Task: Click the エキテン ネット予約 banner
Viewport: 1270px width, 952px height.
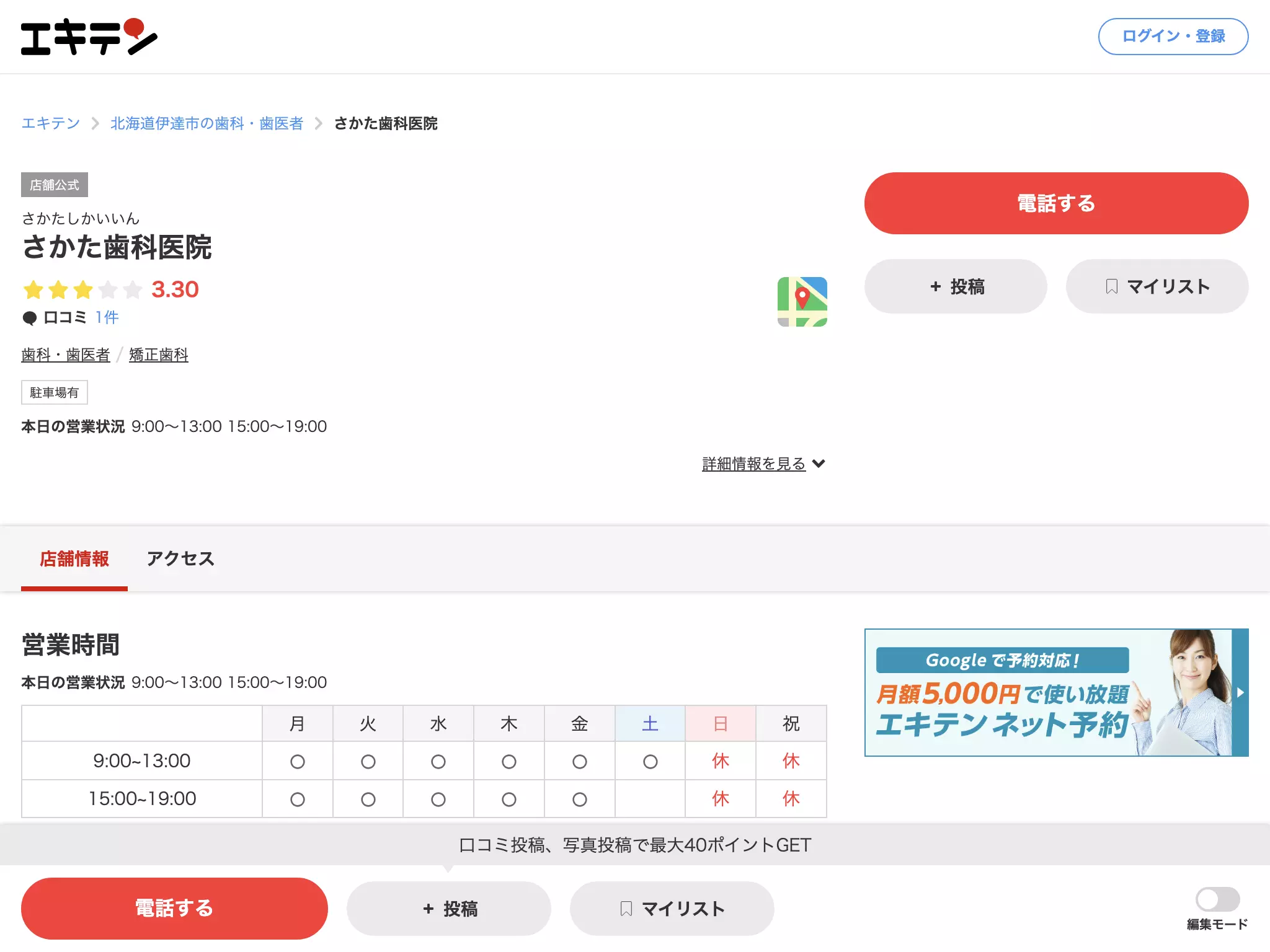Action: (1056, 692)
